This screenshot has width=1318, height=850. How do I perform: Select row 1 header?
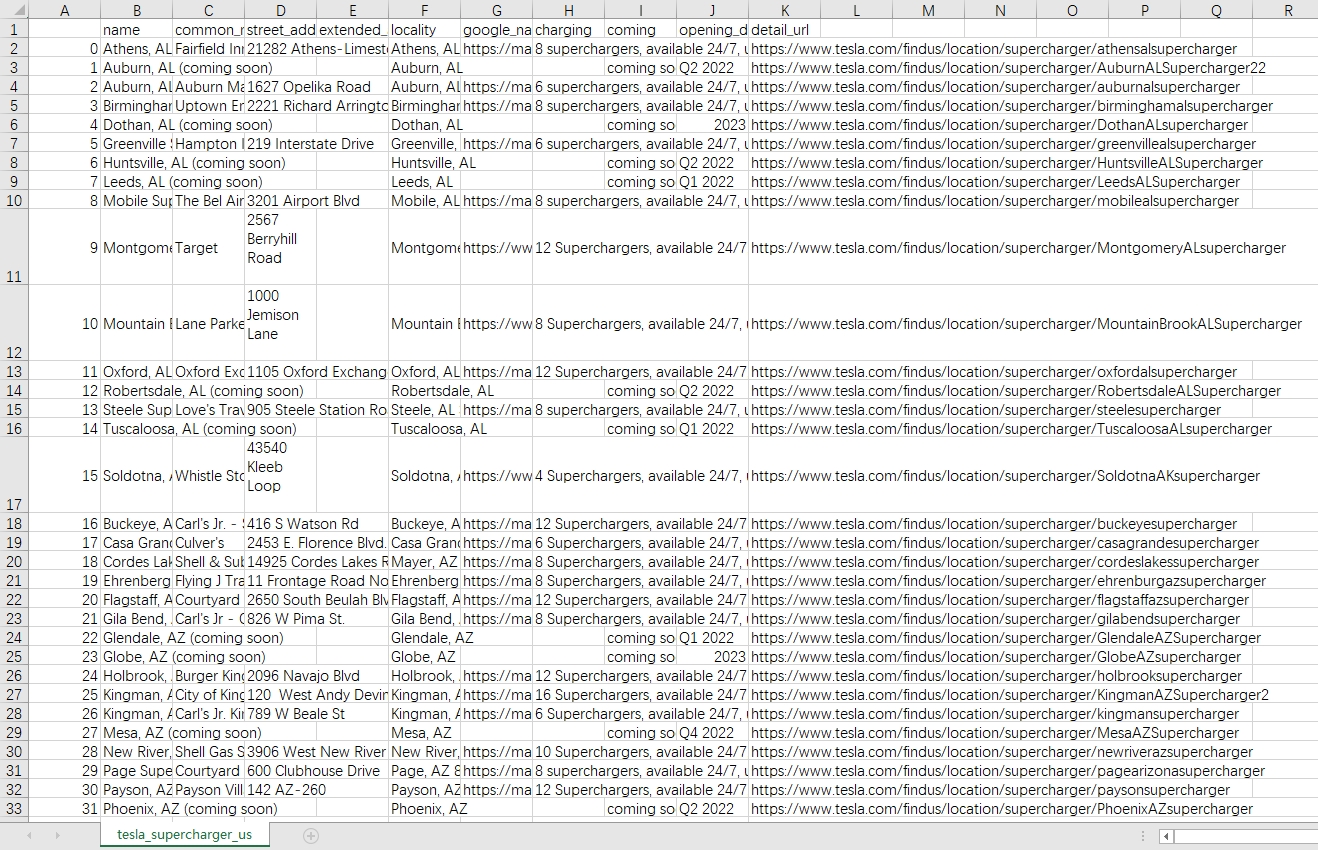pyautogui.click(x=14, y=30)
